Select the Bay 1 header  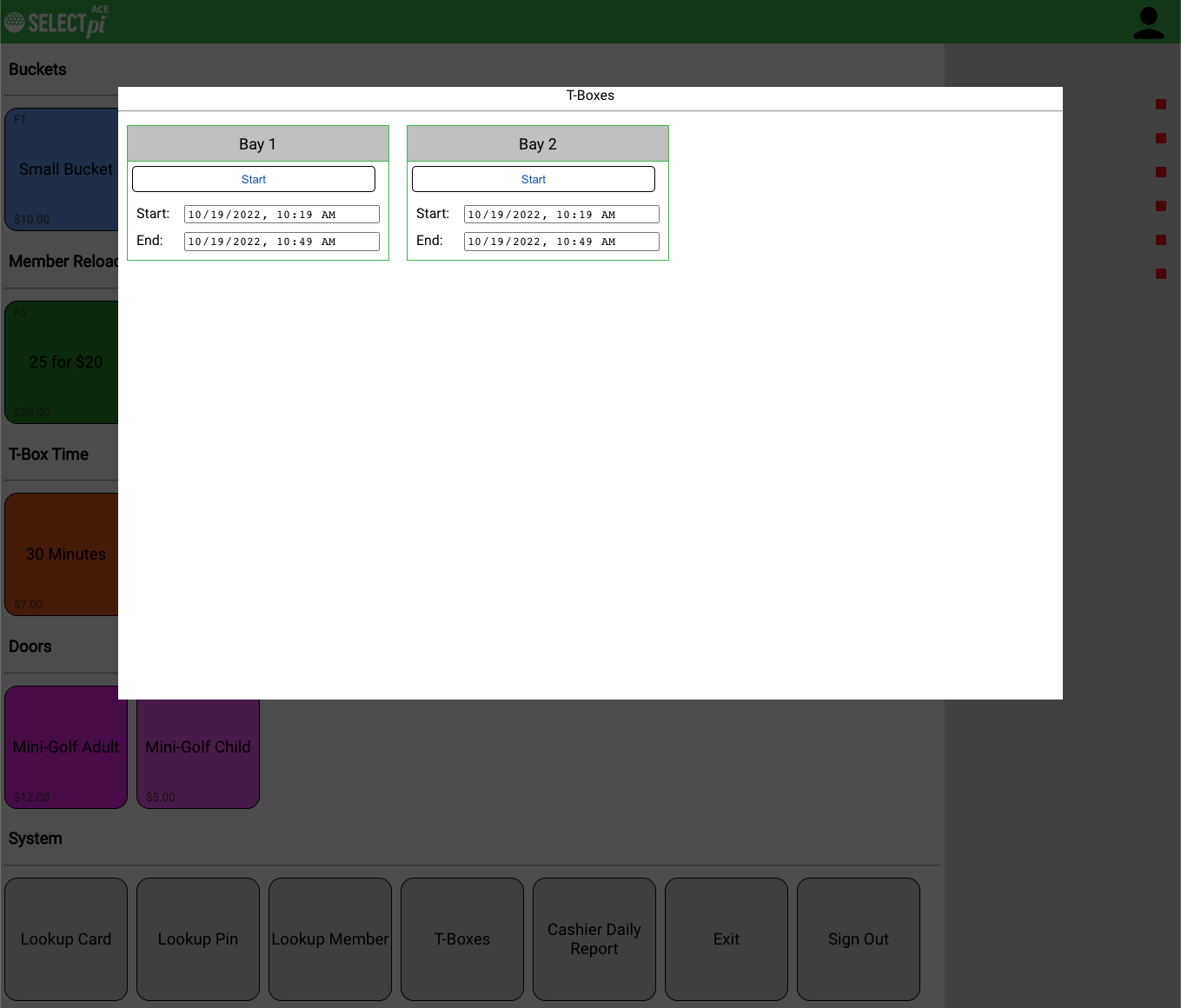point(258,144)
